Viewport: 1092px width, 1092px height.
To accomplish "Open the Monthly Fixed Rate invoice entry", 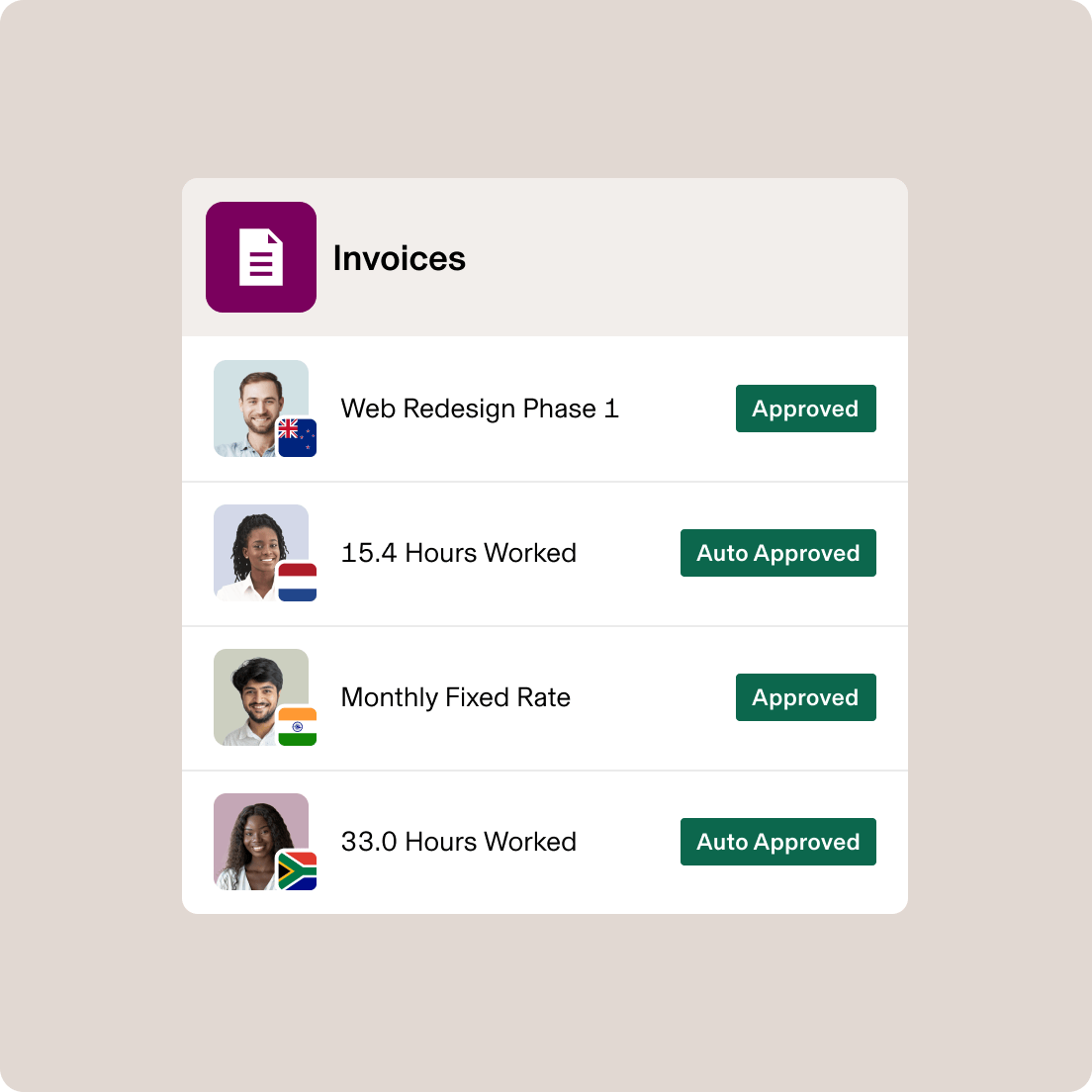I will [x=455, y=697].
